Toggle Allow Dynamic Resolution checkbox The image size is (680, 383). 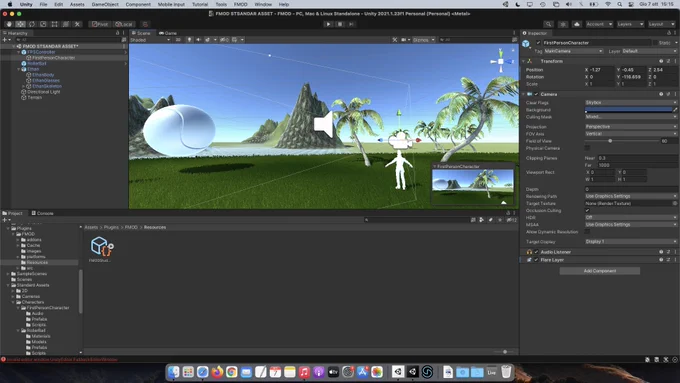pyautogui.click(x=587, y=232)
